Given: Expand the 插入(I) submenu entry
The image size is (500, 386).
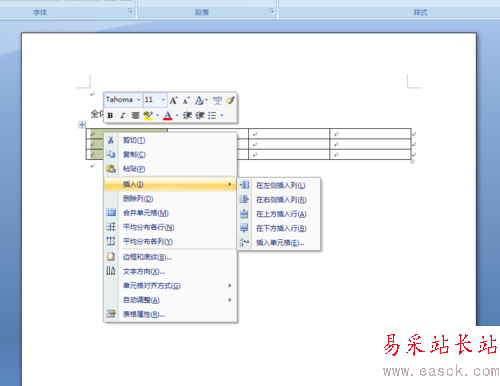Looking at the screenshot, I should click(x=170, y=184).
